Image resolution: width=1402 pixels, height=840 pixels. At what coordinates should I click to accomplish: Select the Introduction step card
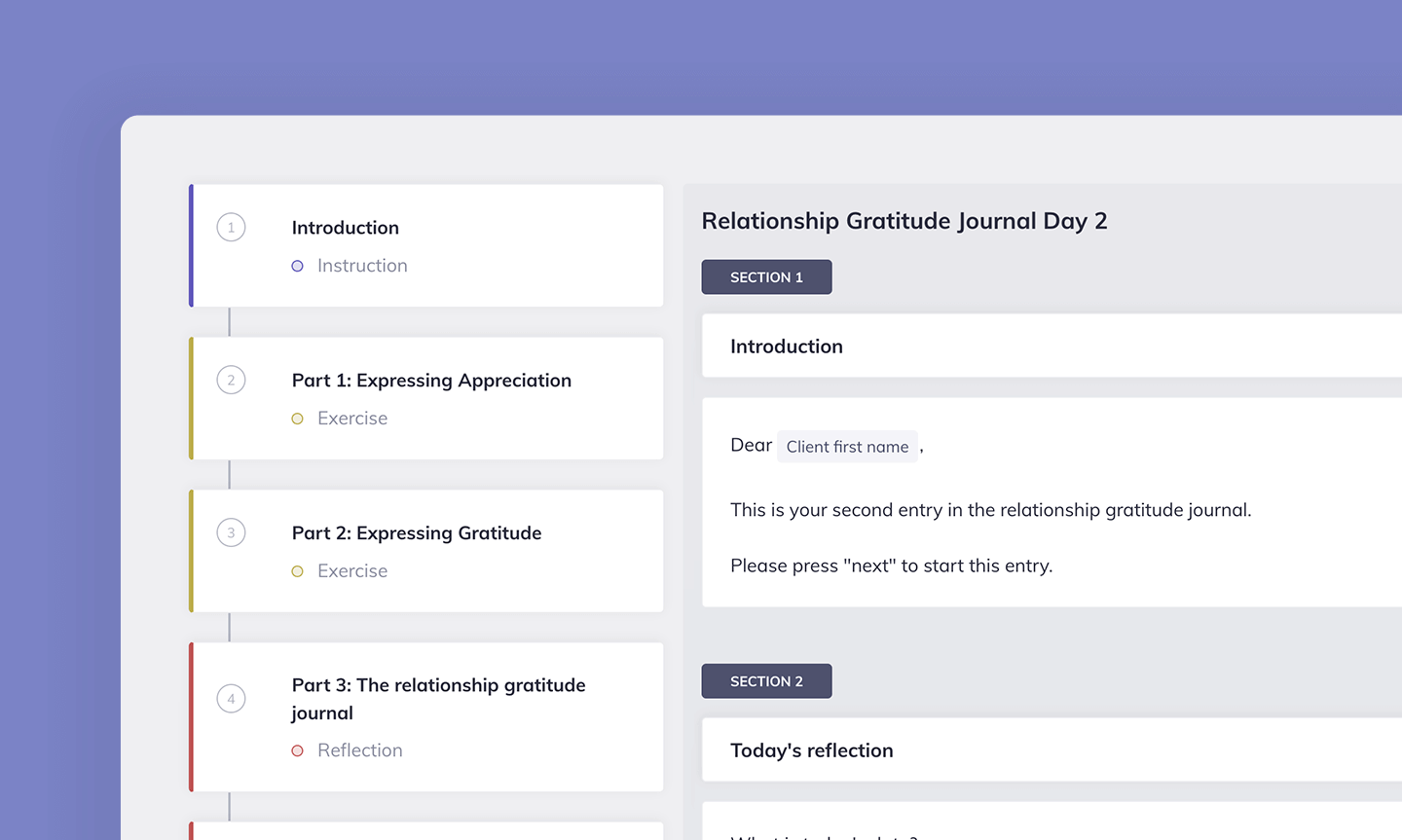(x=426, y=245)
